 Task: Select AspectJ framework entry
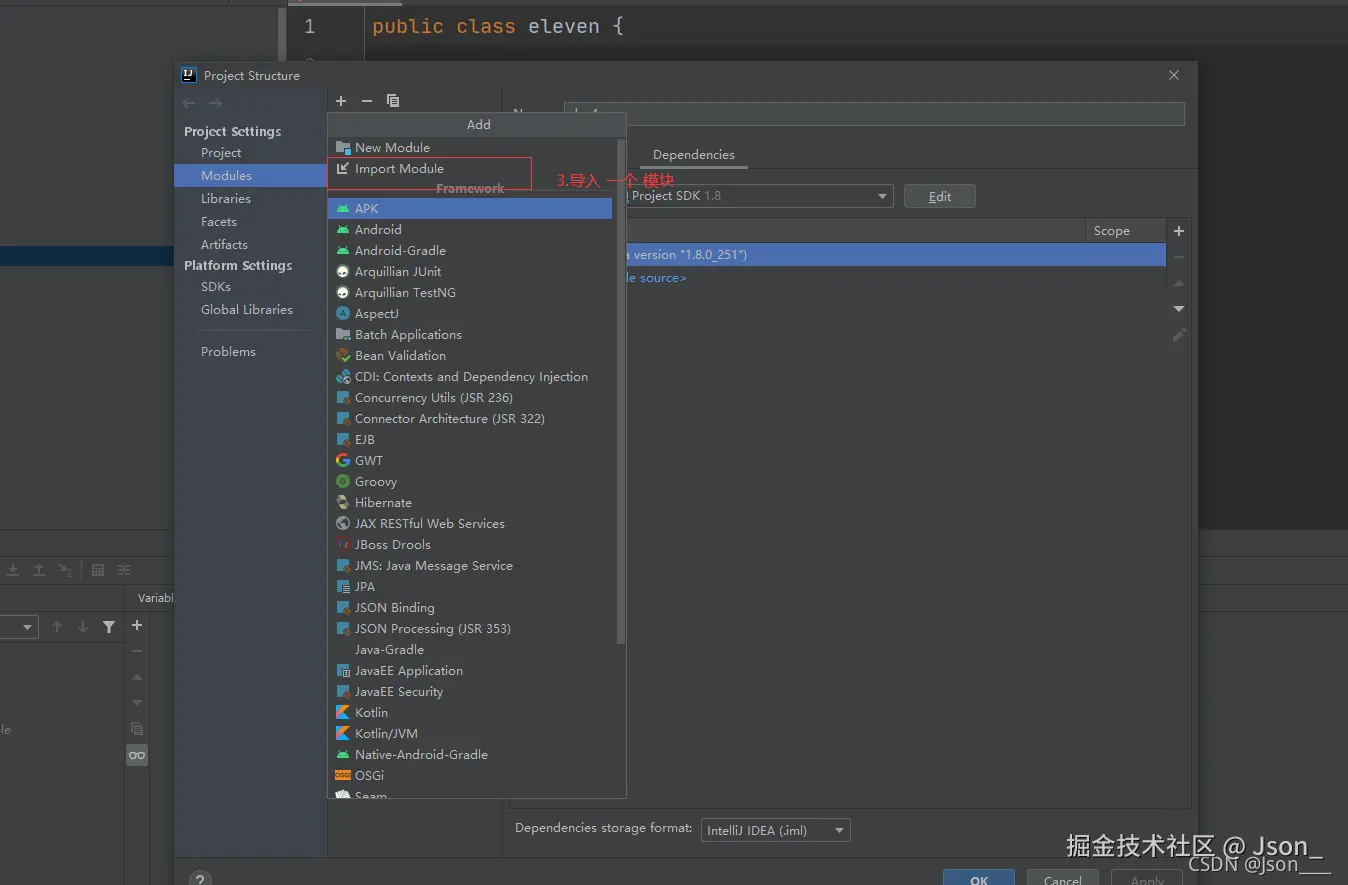(470, 313)
